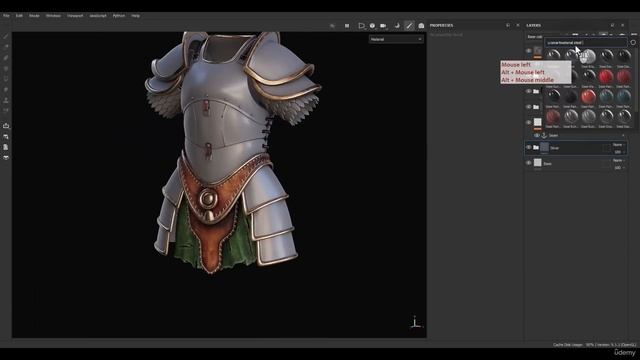This screenshot has width=640, height=360.
Task: Remove the anchor point effect using its x
Action: pos(623,135)
